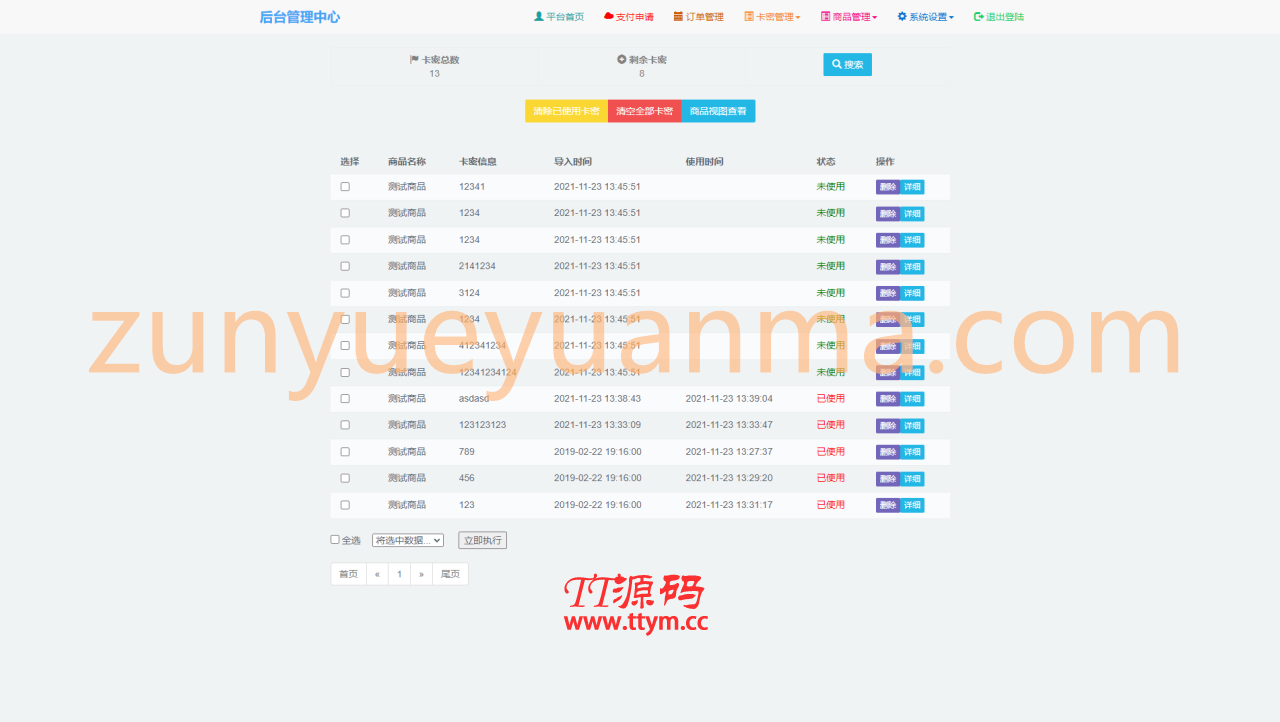Check the box for row 789
This screenshot has height=722, width=1280.
pos(345,452)
